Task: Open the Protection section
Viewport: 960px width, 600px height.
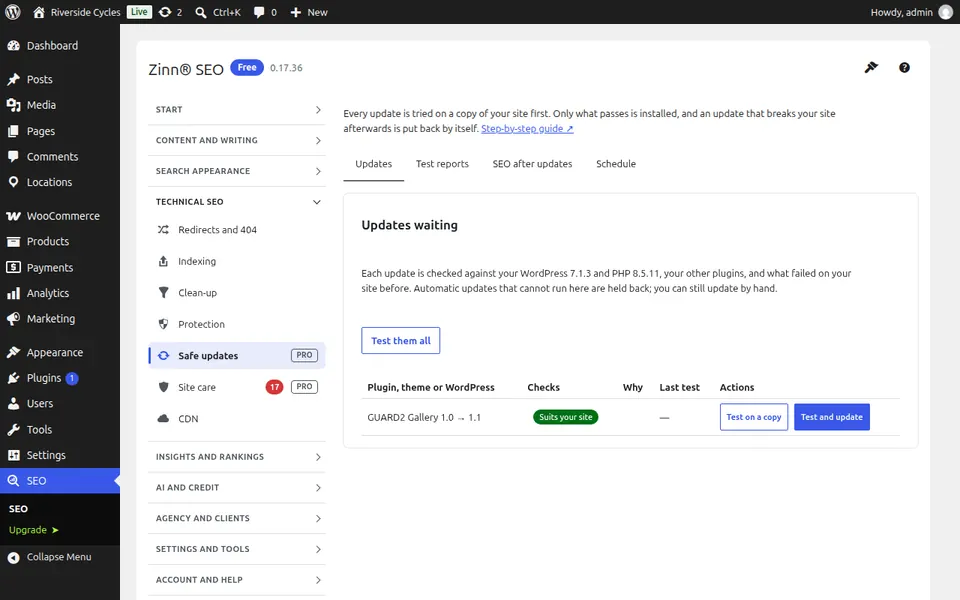Action: pos(237,324)
